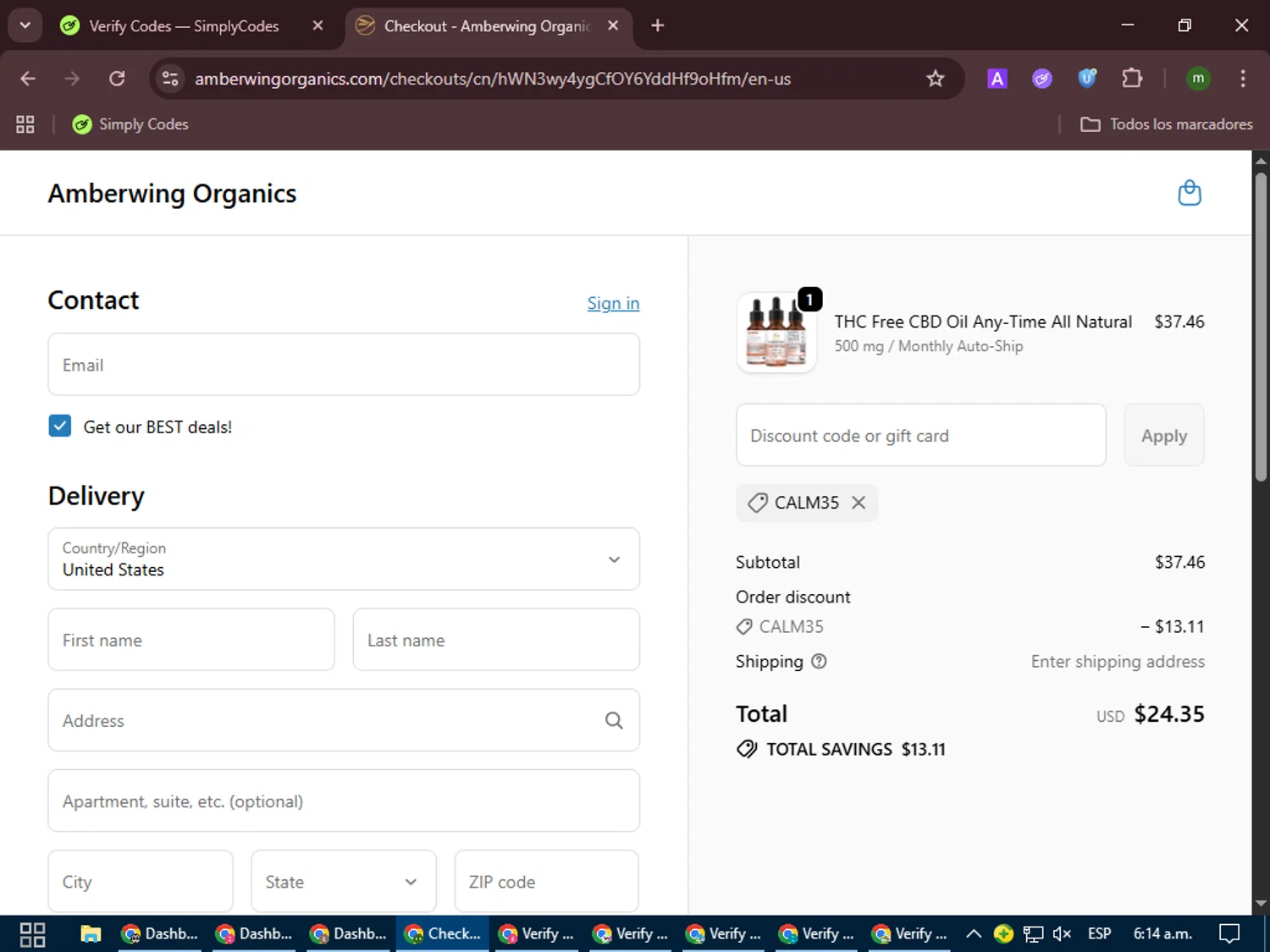This screenshot has height=952, width=1270.
Task: Show hidden system tray icons
Action: (x=974, y=934)
